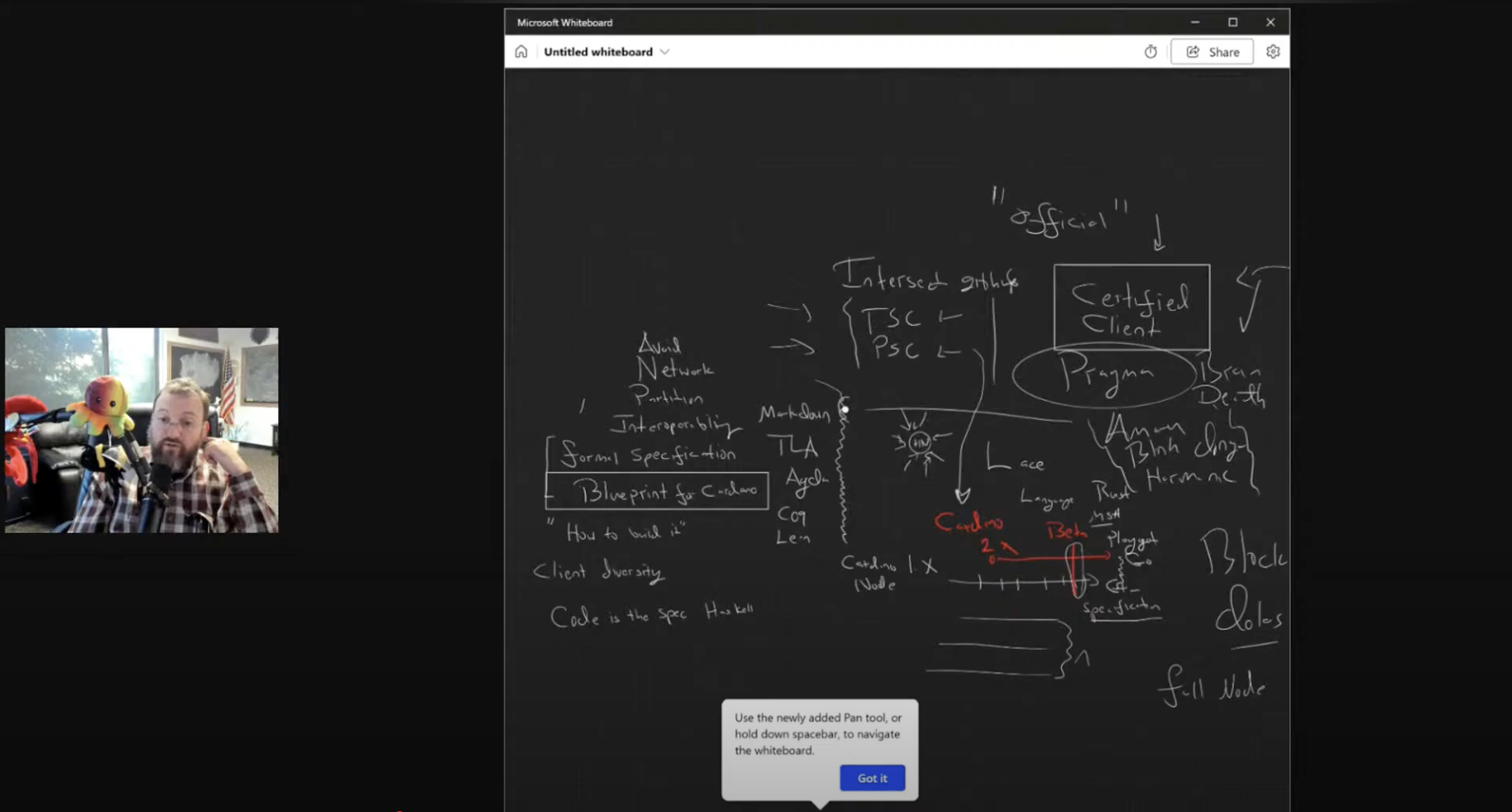
Task: Click the Pragma ellipse on canvas
Action: (x=1105, y=375)
